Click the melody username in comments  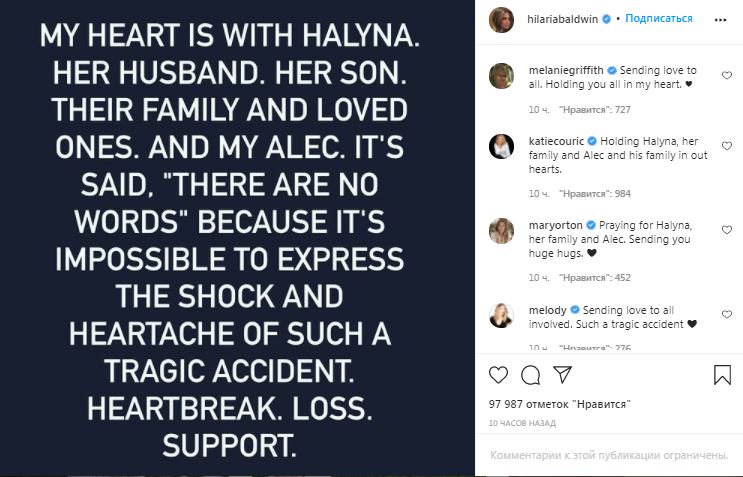546,310
